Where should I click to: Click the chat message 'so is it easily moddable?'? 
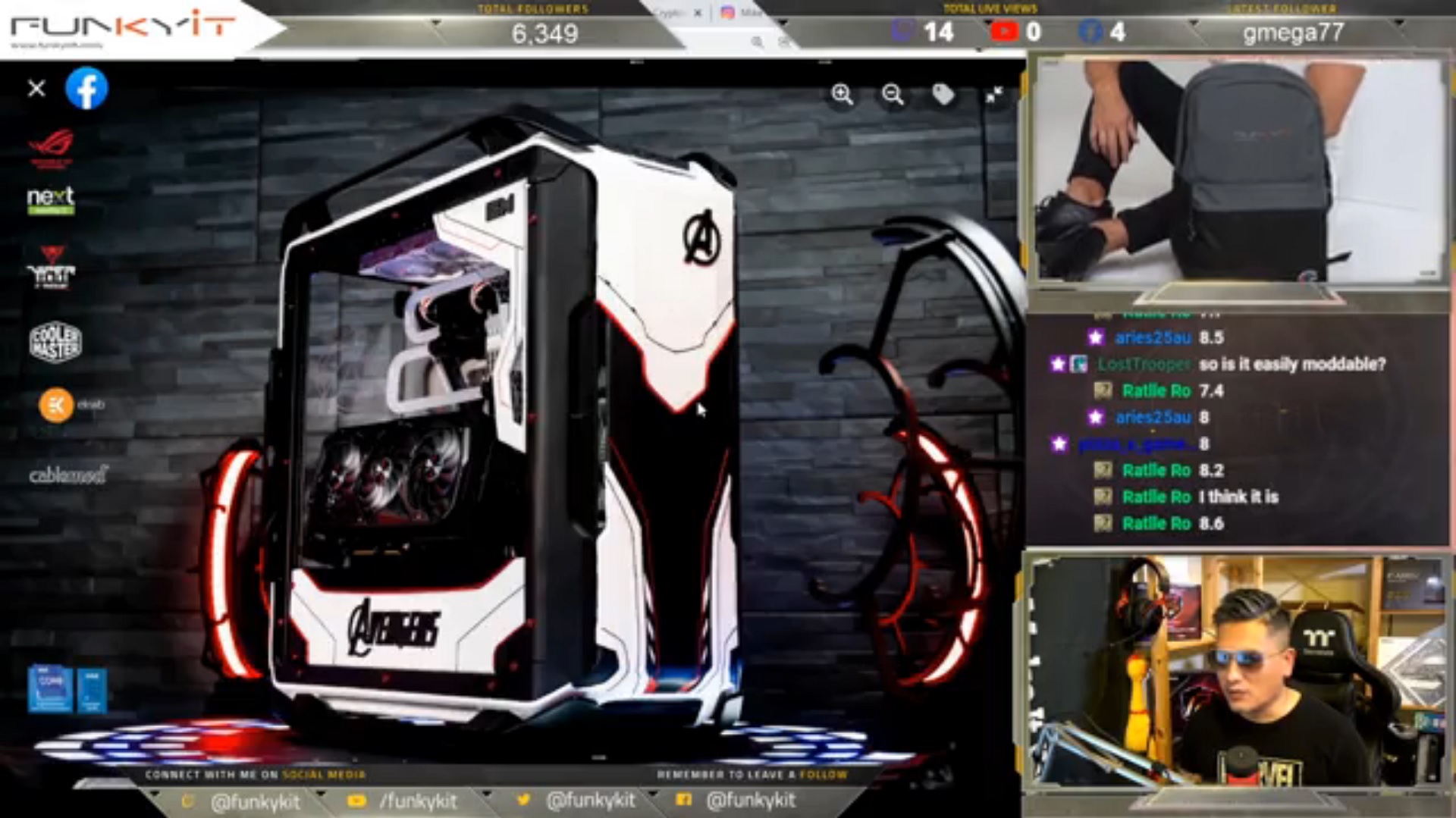tap(1292, 364)
